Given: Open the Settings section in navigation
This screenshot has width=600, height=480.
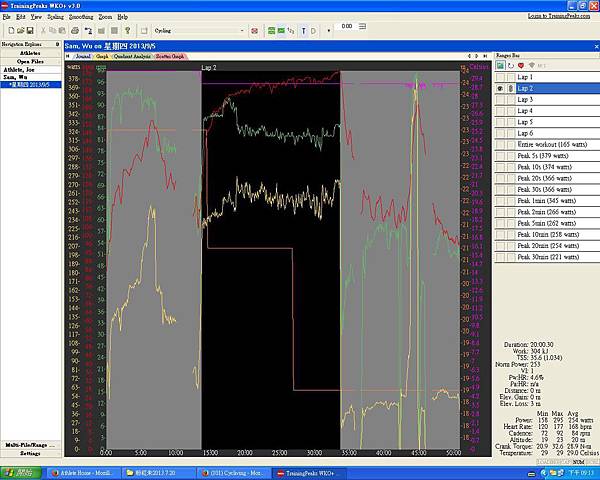Looking at the screenshot, I should click(30, 453).
